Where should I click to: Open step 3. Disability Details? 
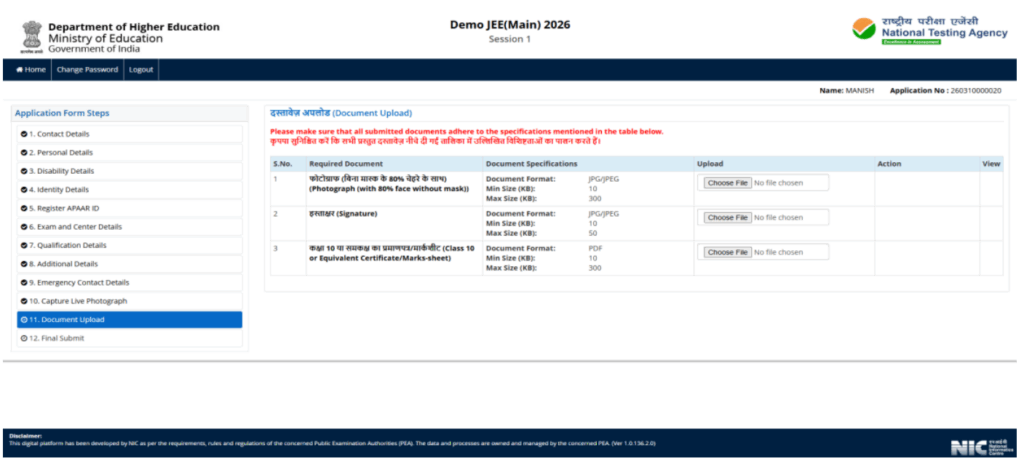[x=129, y=171]
